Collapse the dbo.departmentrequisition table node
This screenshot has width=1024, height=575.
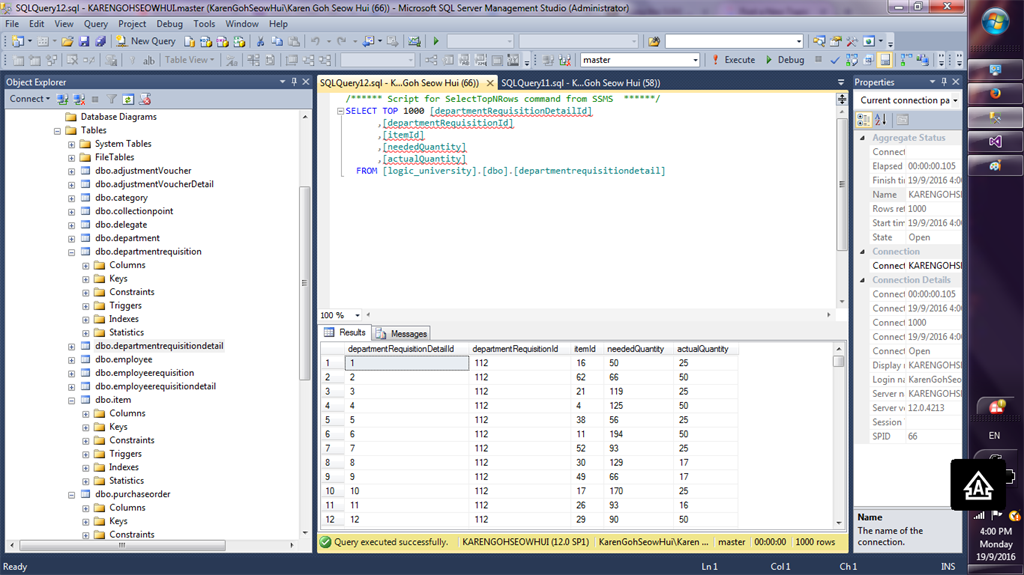(x=71, y=252)
